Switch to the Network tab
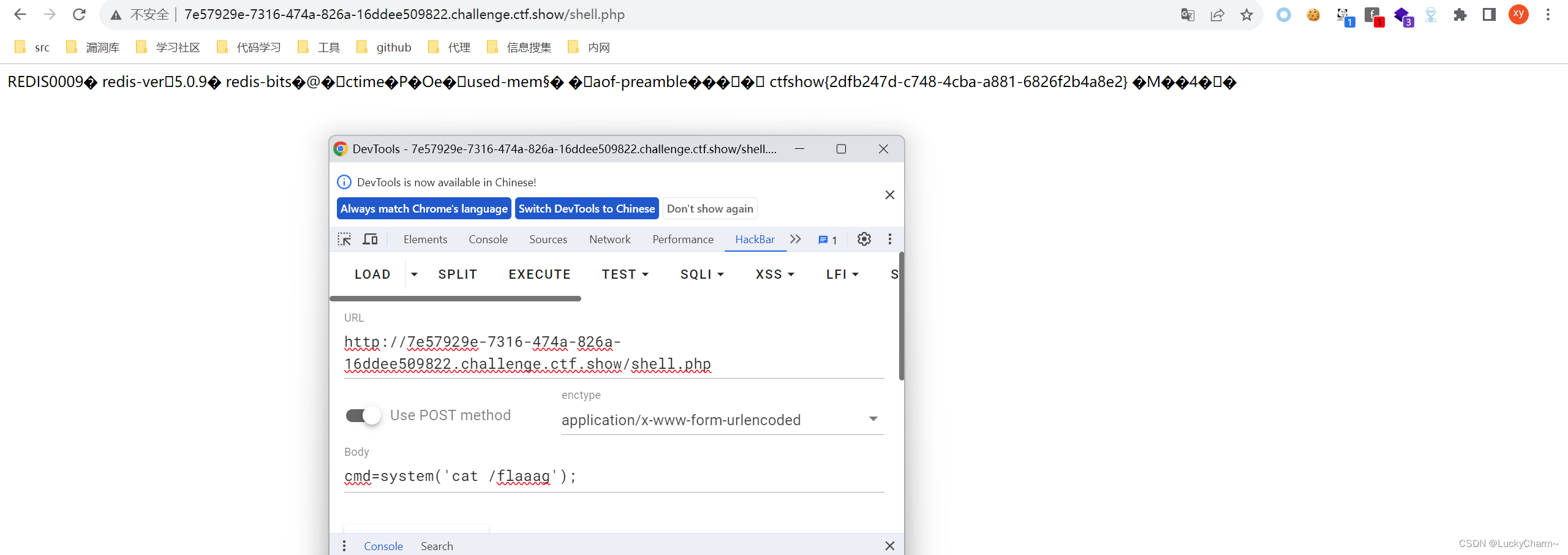The width and height of the screenshot is (1568, 555). click(609, 240)
